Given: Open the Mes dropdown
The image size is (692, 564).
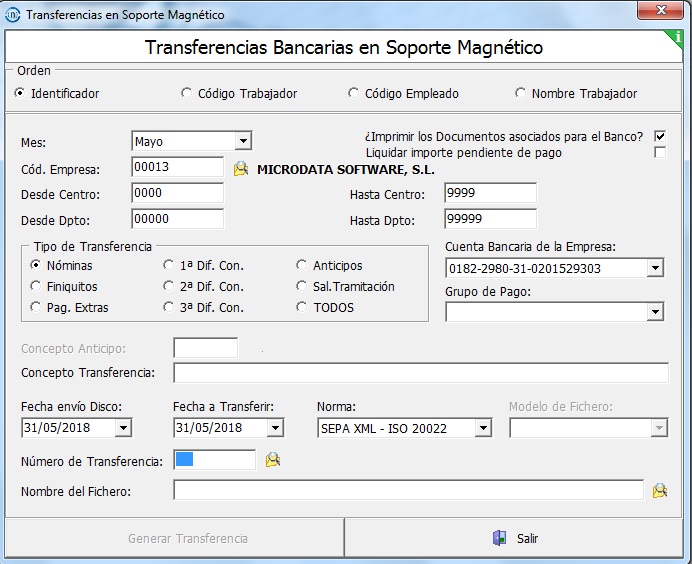Looking at the screenshot, I should pyautogui.click(x=243, y=142).
